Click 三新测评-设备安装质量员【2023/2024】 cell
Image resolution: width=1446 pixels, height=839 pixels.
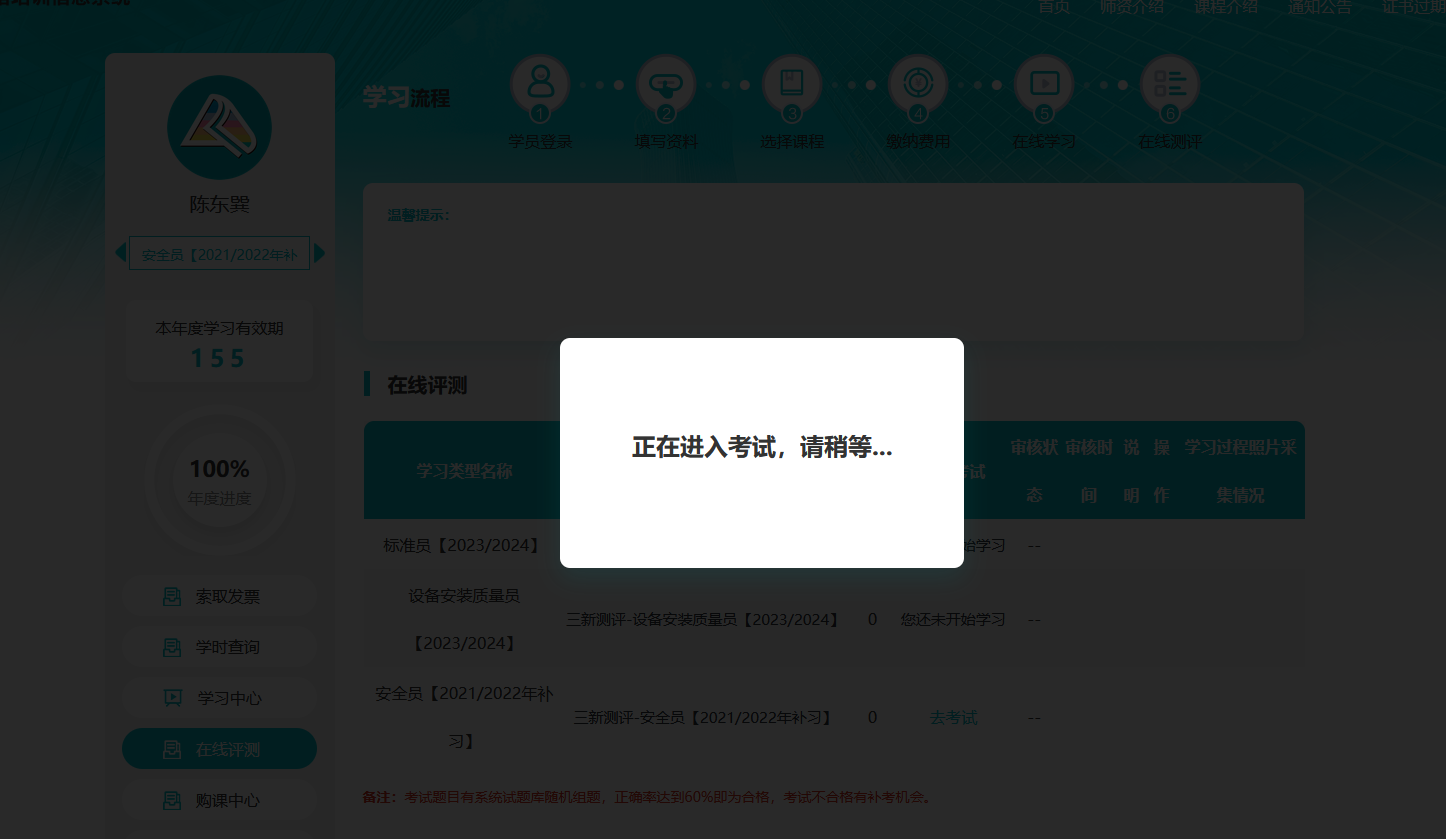coord(703,619)
